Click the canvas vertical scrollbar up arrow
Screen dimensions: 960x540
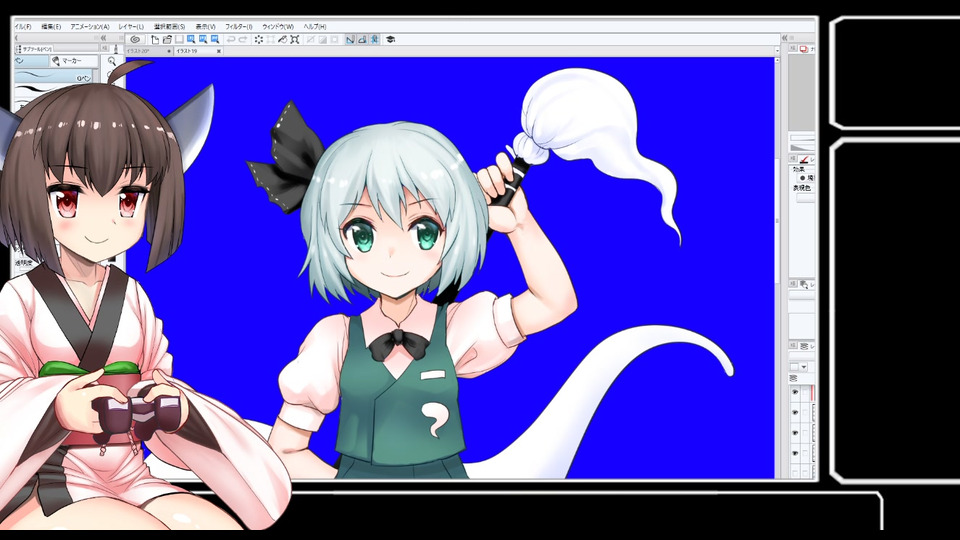777,61
